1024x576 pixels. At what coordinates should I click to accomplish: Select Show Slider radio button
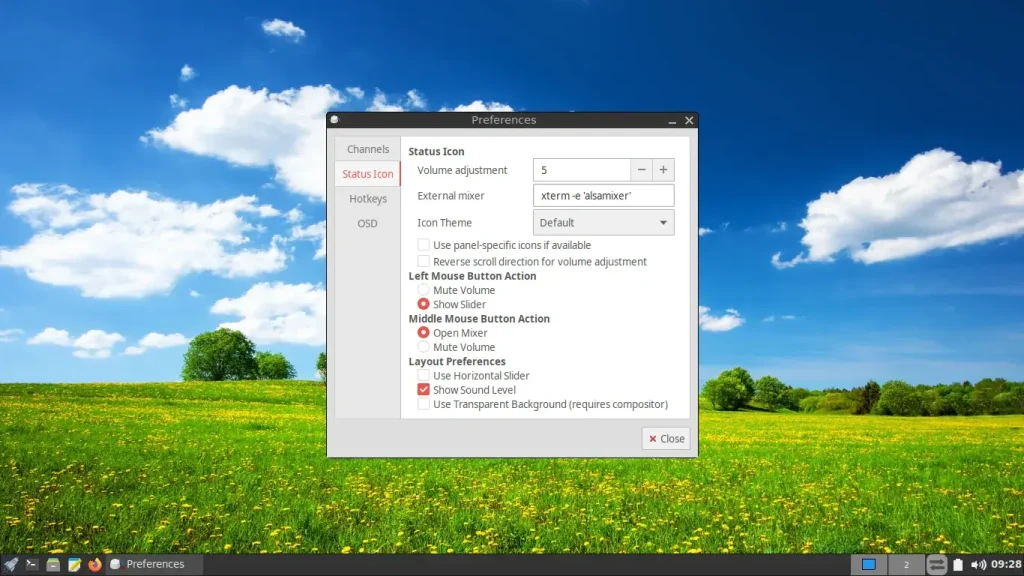click(x=424, y=304)
